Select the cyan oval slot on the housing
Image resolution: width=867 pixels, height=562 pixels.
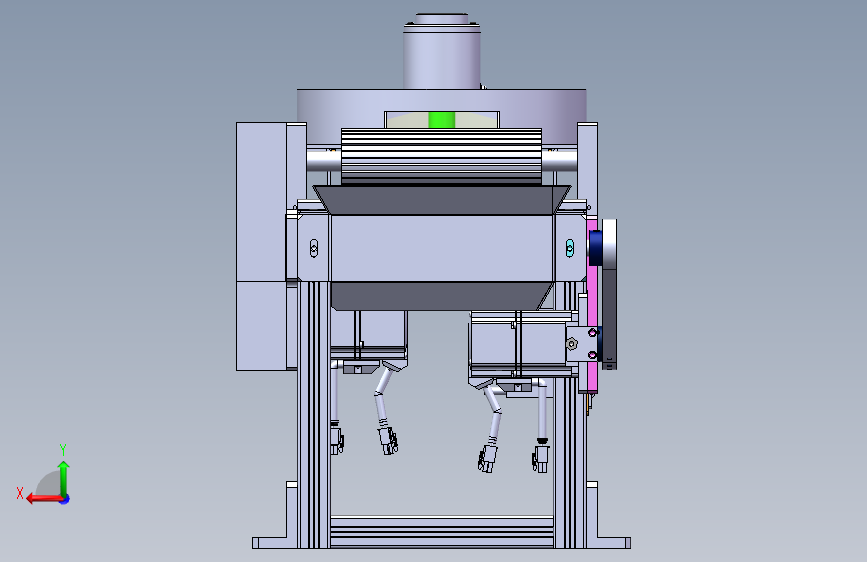pos(570,248)
